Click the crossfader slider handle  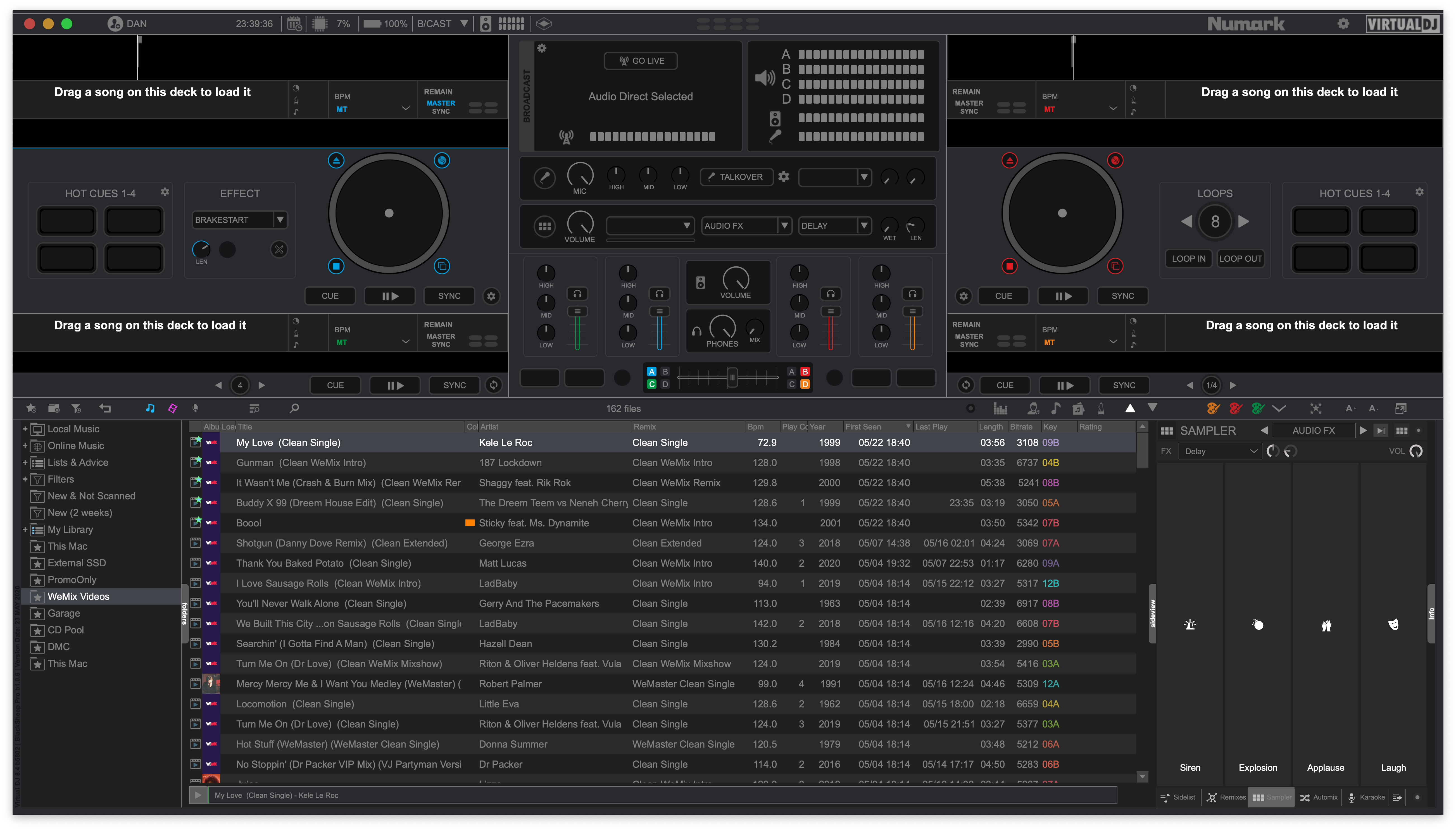point(732,377)
